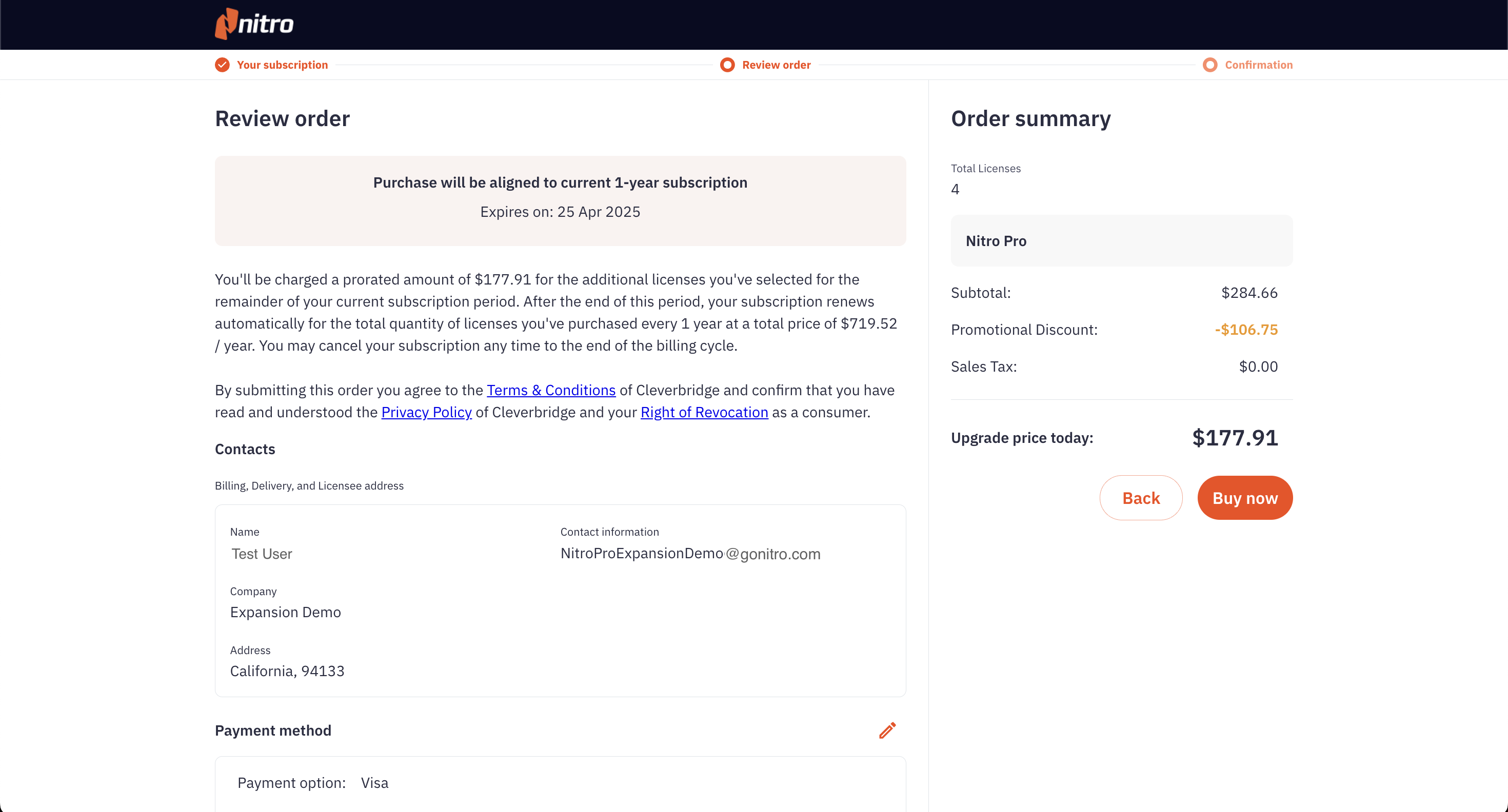
Task: Open the Right of Revocation link
Action: (704, 413)
